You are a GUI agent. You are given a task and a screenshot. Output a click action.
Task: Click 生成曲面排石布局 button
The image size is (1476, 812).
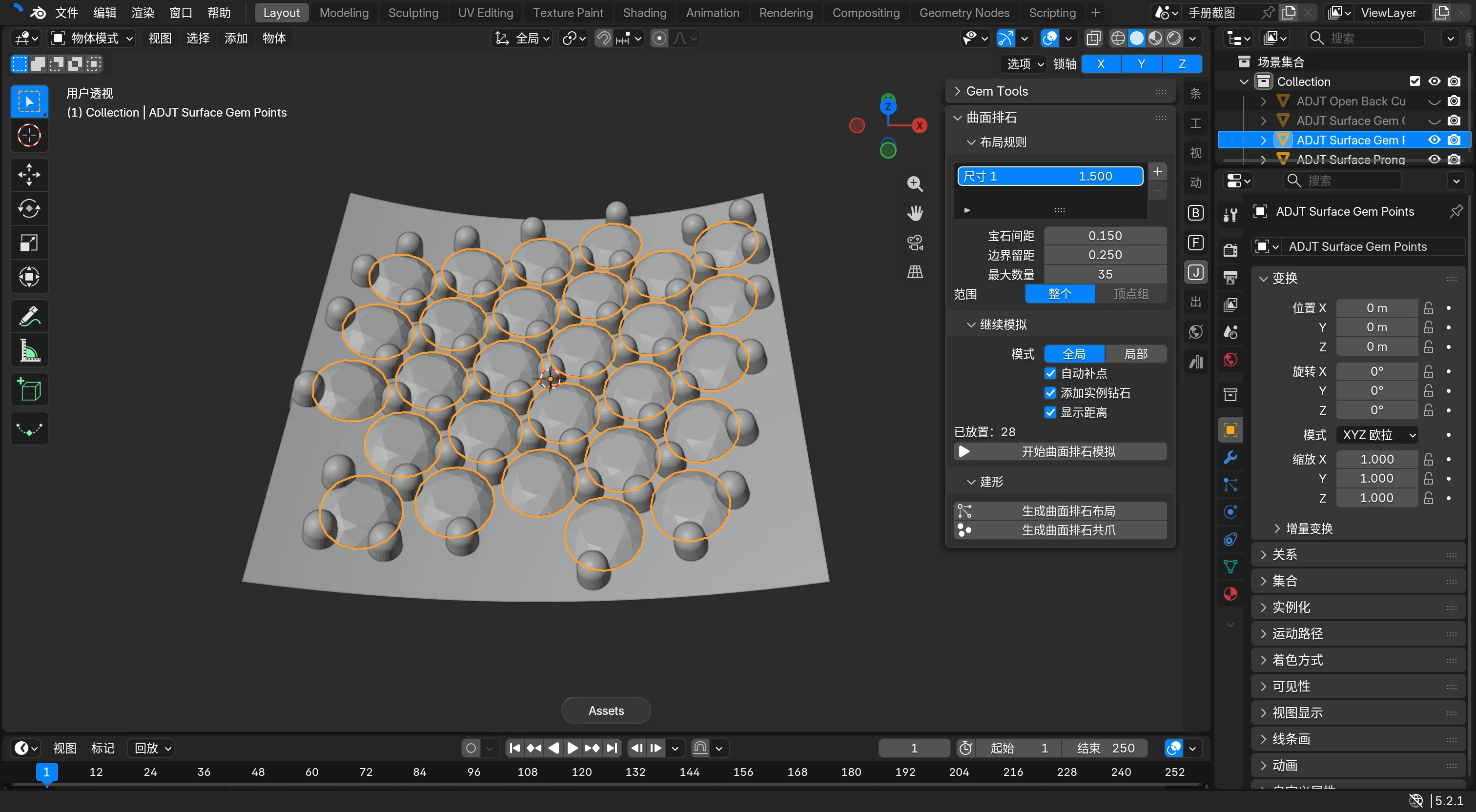[x=1060, y=511]
